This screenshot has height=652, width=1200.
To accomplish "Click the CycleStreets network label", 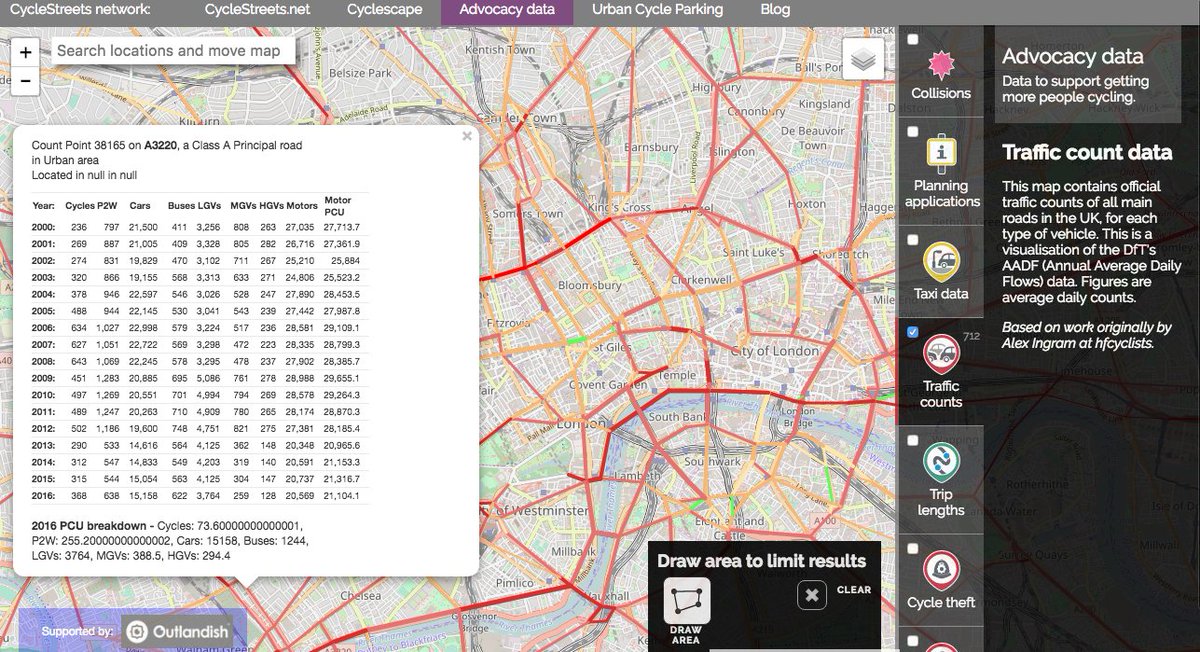I will pyautogui.click(x=79, y=10).
